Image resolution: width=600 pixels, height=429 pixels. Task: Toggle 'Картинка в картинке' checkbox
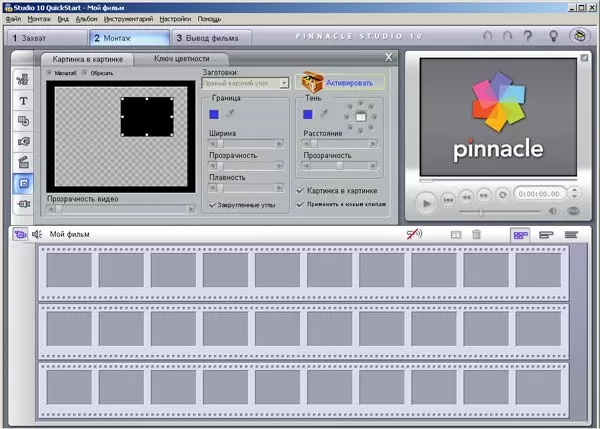click(301, 190)
